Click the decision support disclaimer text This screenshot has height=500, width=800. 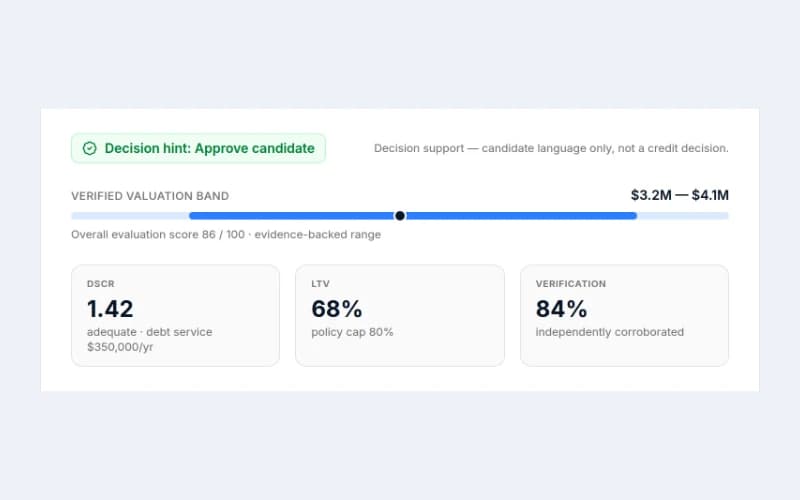pyautogui.click(x=551, y=148)
